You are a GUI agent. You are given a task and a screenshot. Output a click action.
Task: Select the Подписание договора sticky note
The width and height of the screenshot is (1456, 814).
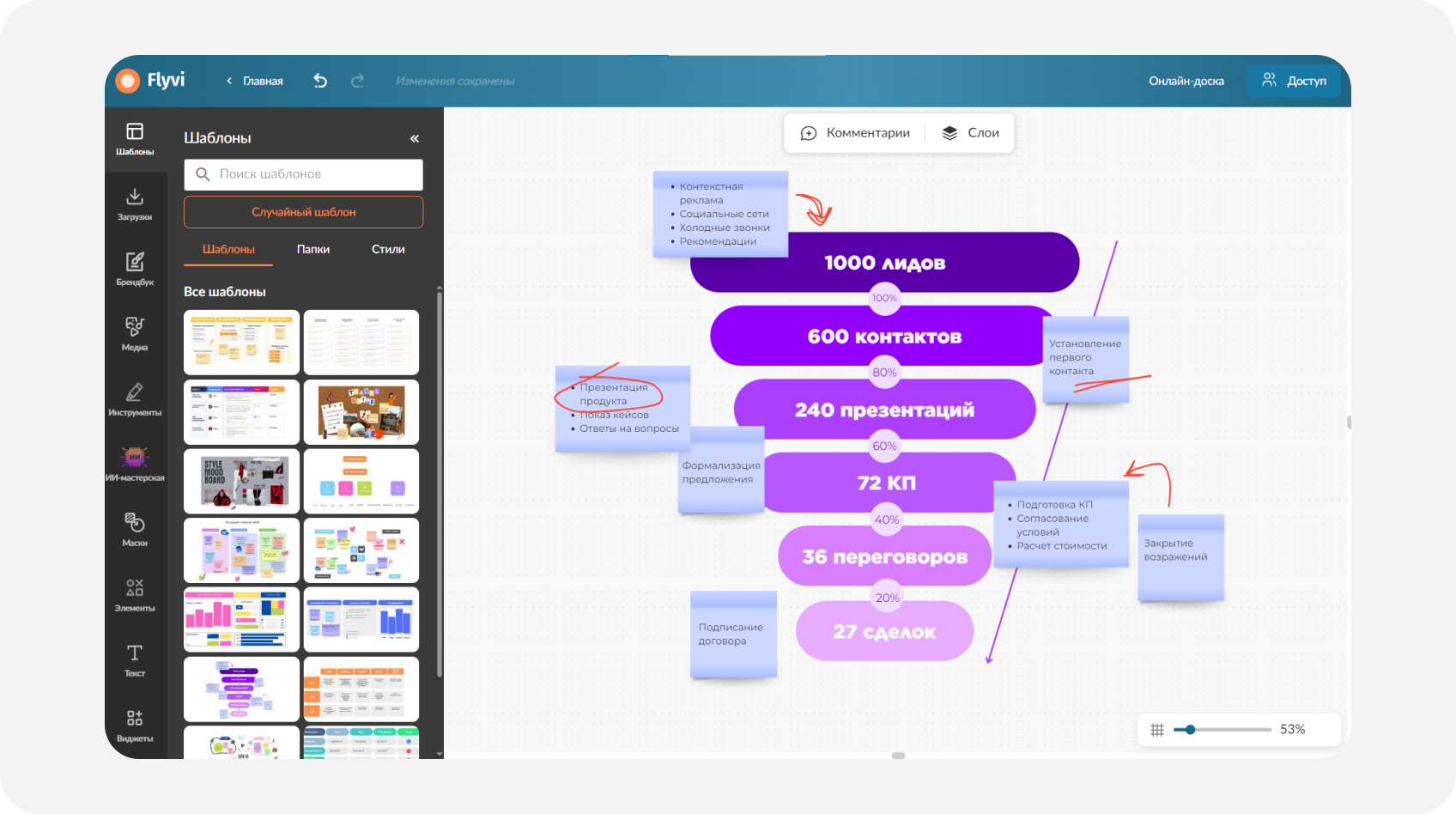point(733,634)
